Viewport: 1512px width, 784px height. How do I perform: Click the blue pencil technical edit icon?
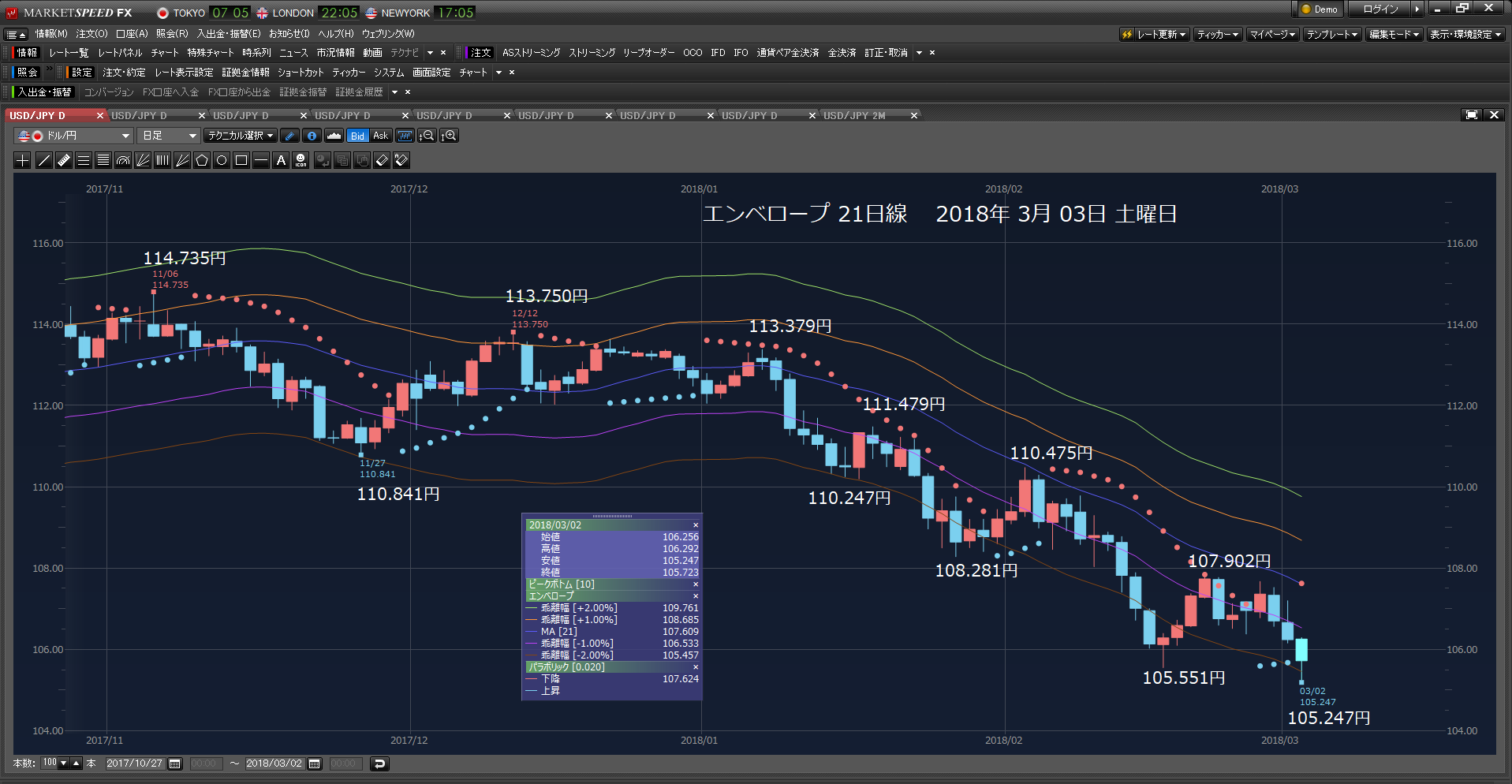coord(289,136)
